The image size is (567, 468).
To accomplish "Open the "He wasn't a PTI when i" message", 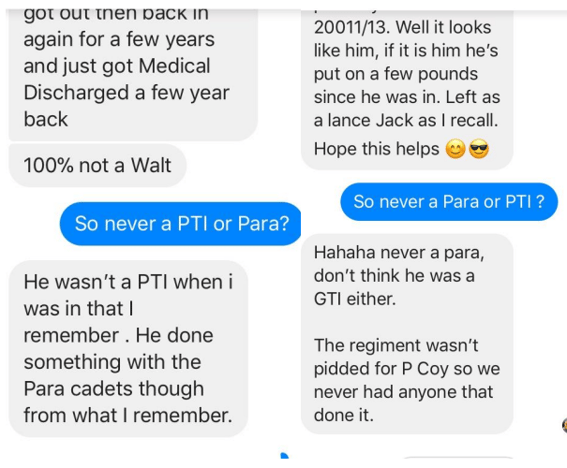I will pos(128,348).
